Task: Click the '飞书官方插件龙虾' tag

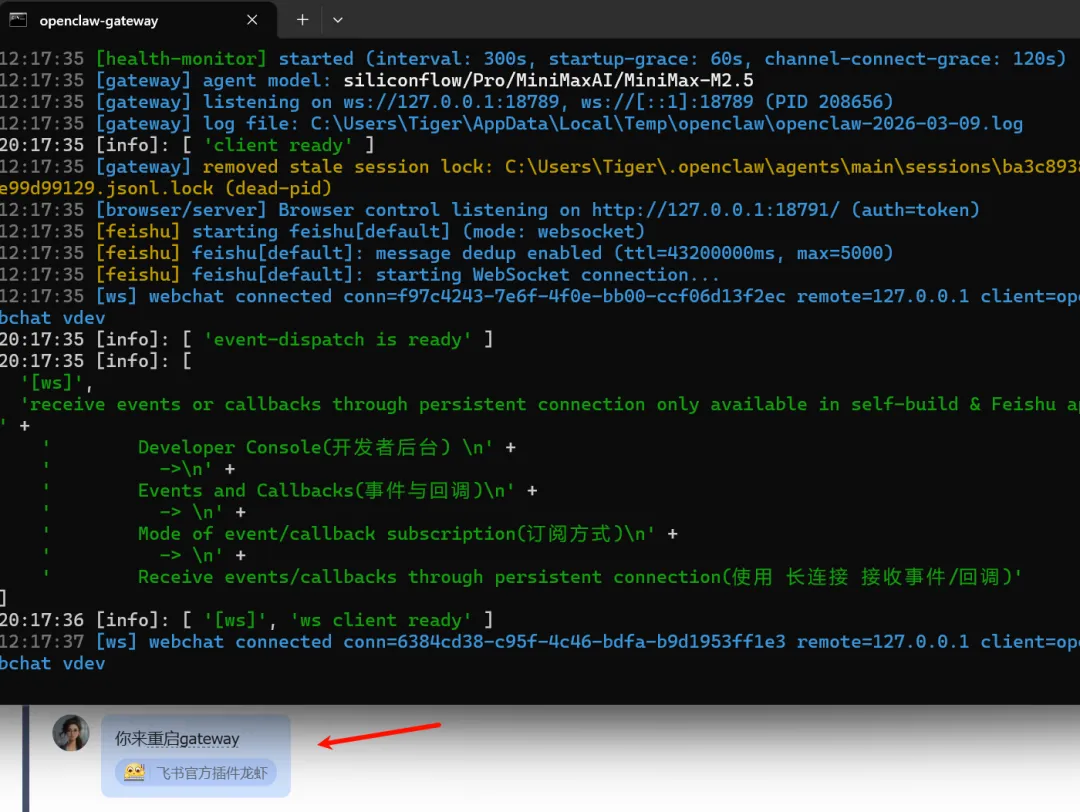Action: [x=196, y=773]
